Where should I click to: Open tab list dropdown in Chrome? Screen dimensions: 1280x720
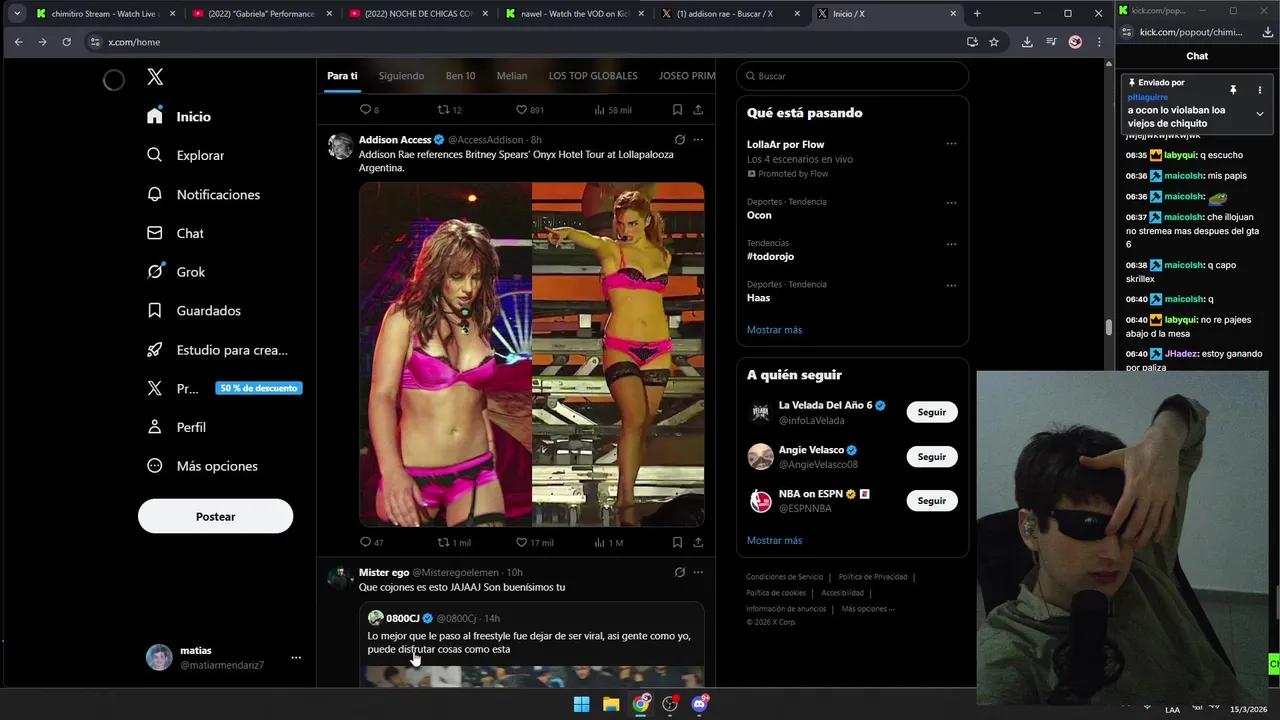[17, 13]
